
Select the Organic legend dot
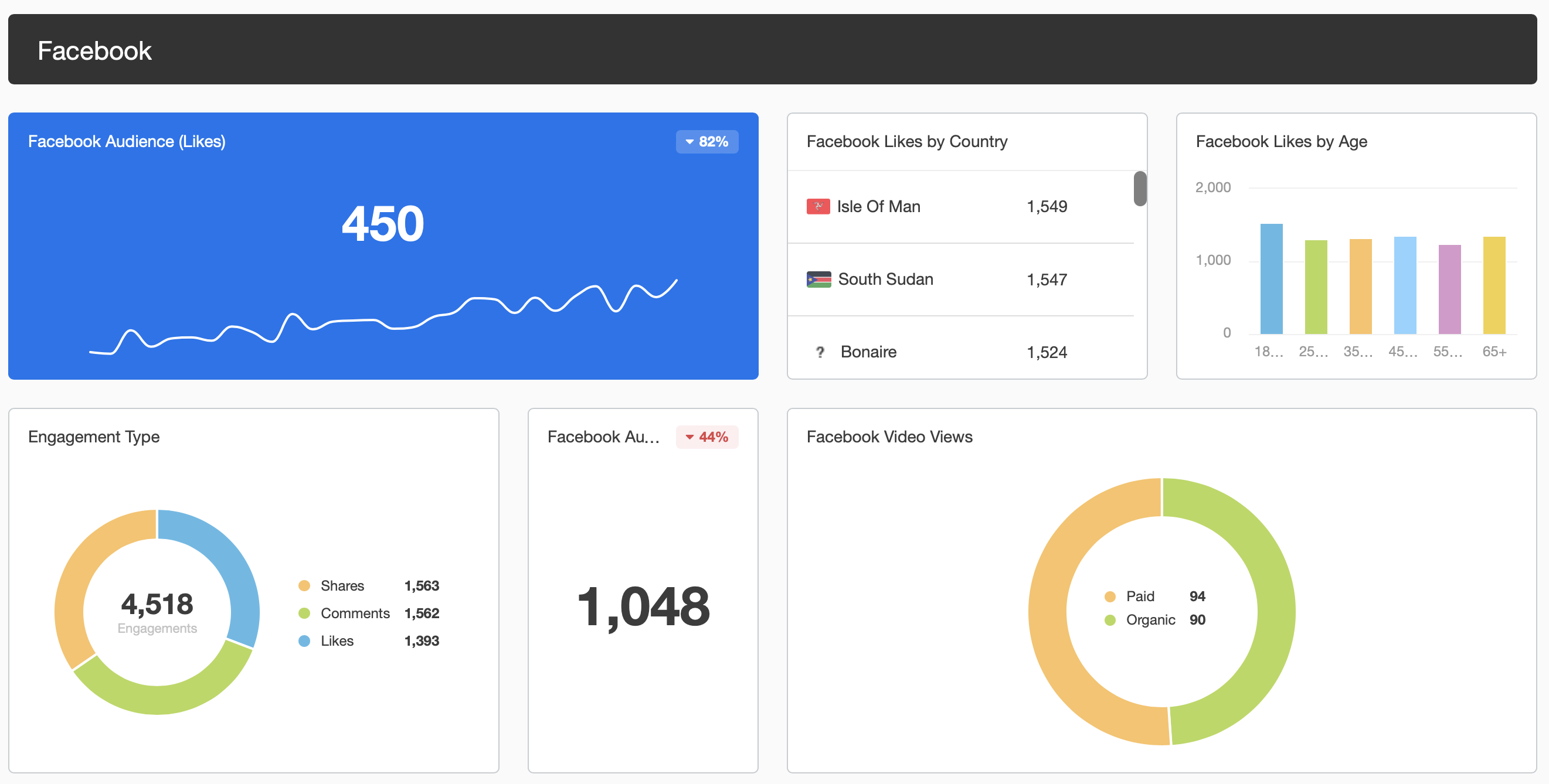(1110, 620)
